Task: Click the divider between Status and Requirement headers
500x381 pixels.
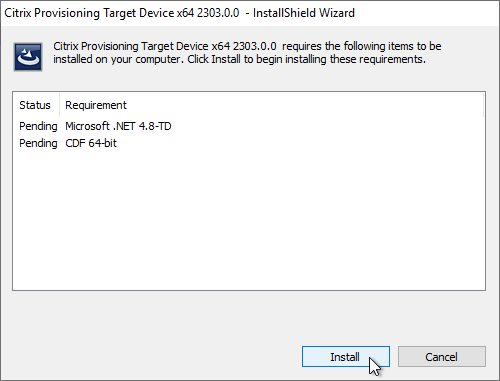Action: (x=60, y=105)
